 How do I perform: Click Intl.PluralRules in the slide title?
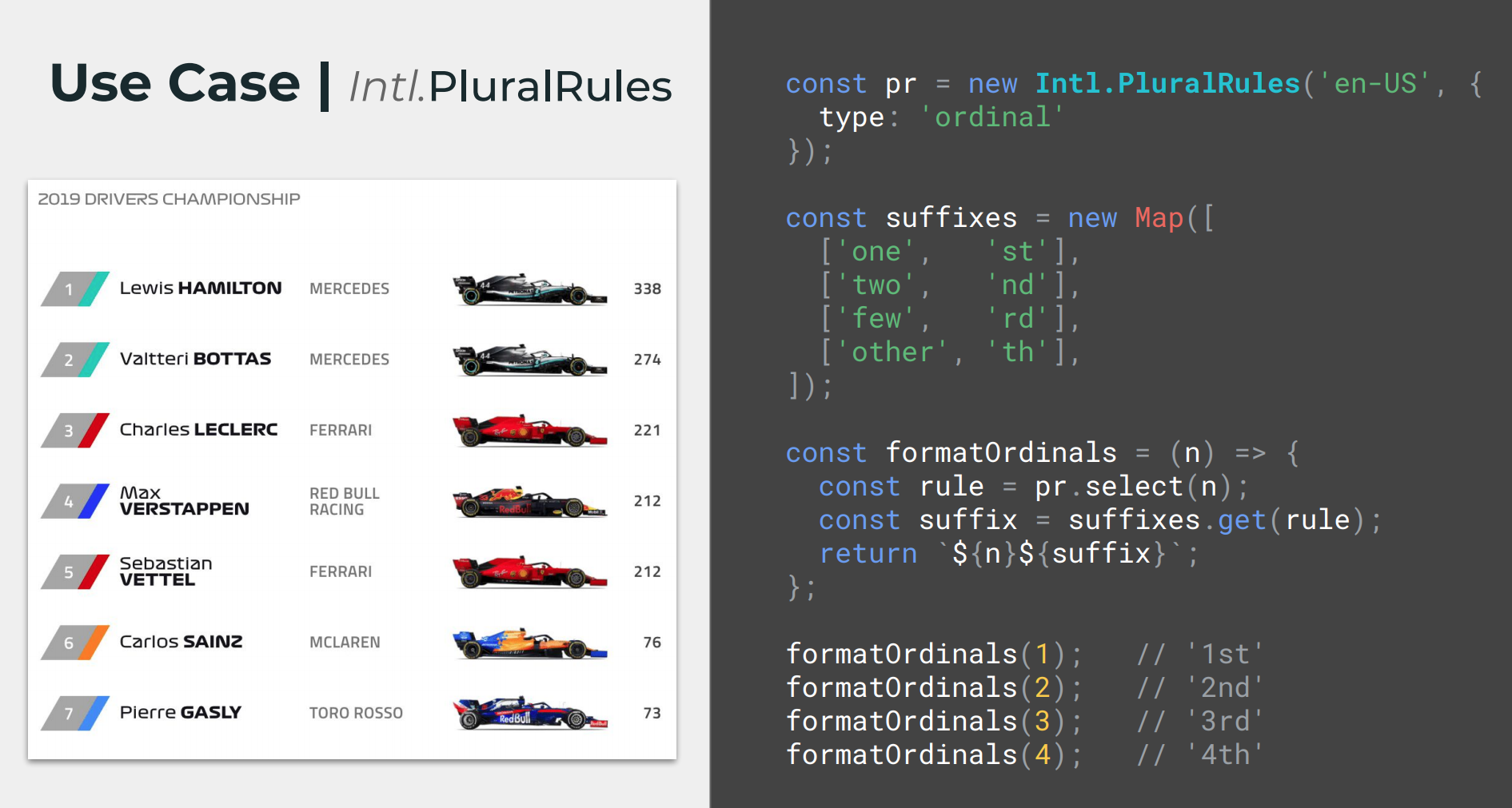click(x=511, y=86)
